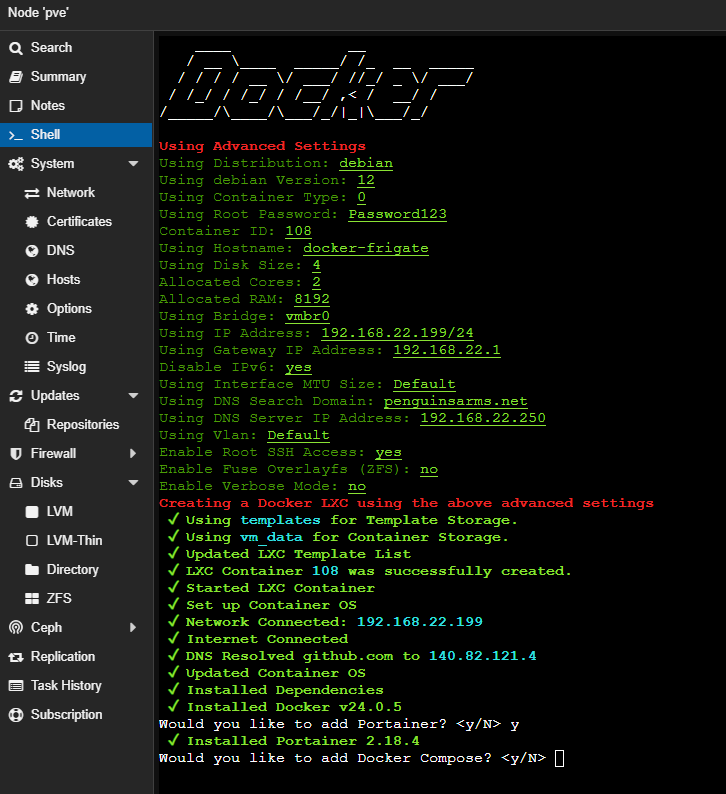Open the Repositories entry

click(x=76, y=425)
